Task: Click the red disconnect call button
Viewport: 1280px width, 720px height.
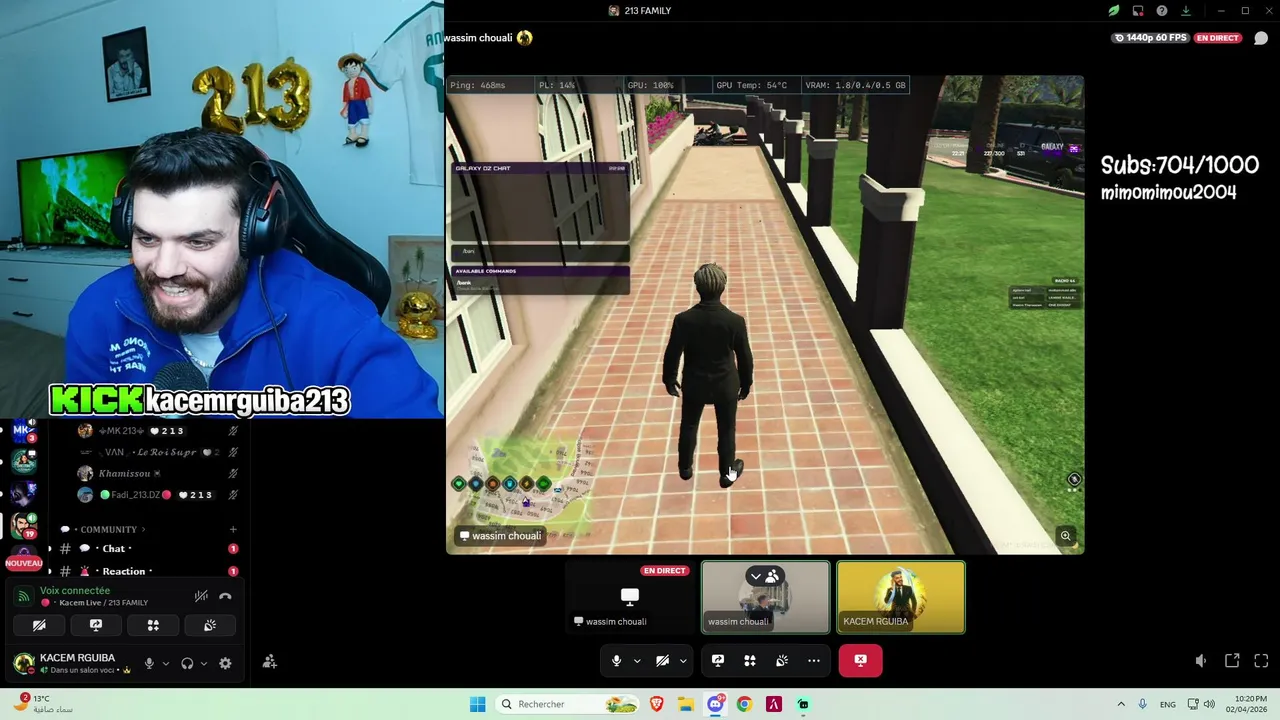Action: coord(860,660)
